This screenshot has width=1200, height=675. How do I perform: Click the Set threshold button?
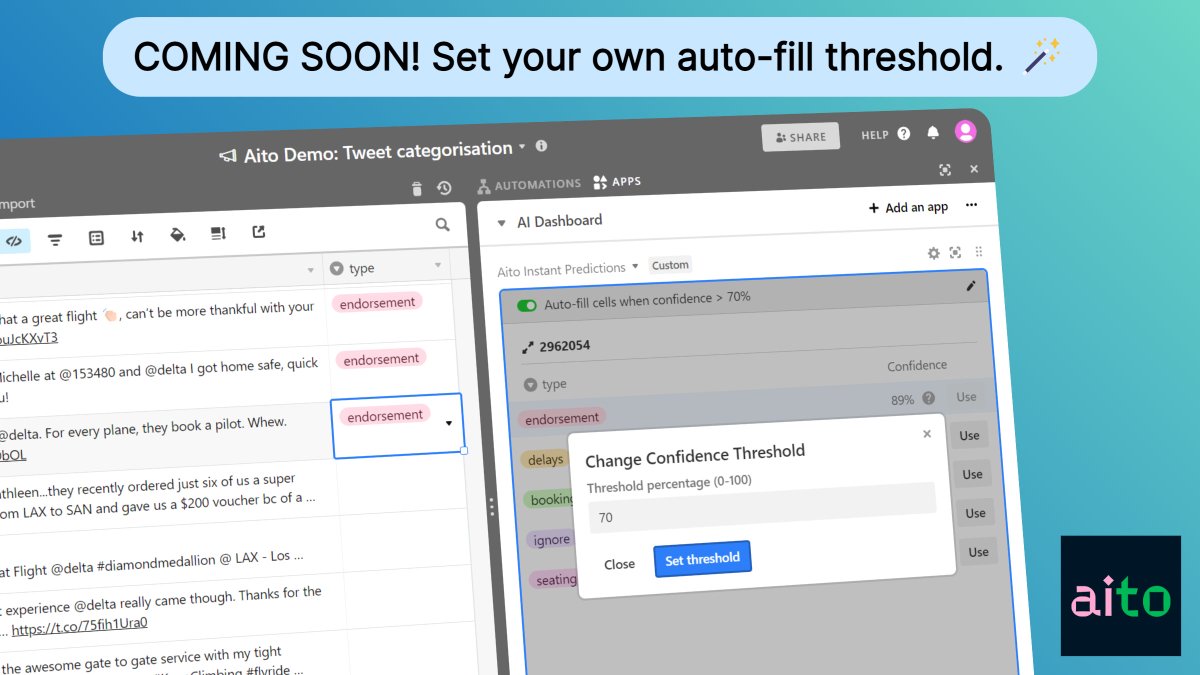tap(702, 559)
